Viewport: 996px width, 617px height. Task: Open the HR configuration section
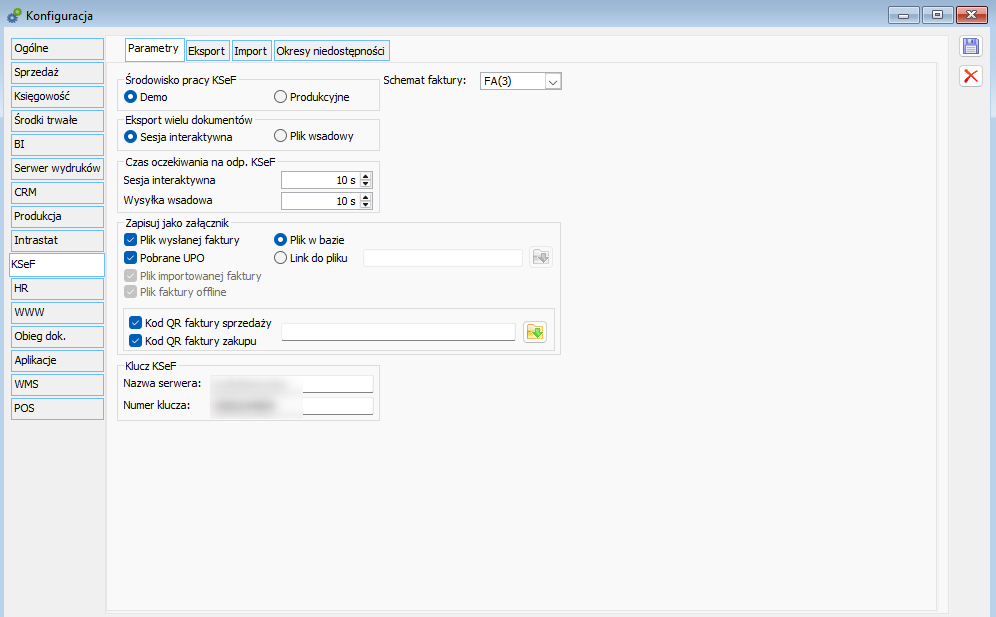(57, 288)
